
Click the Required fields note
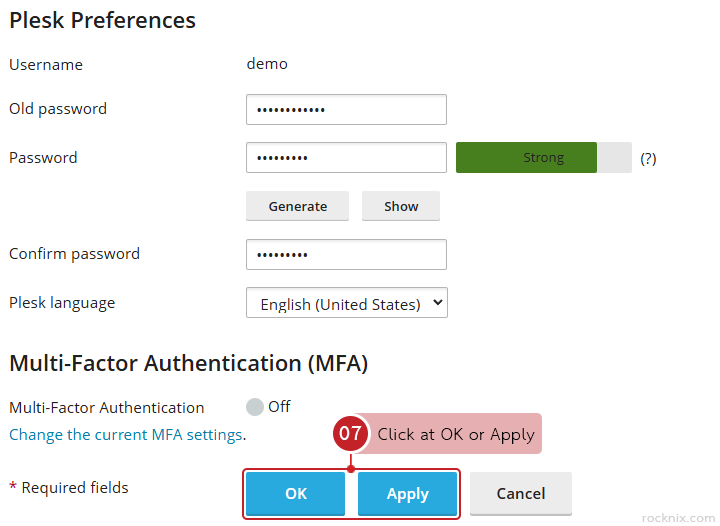point(69,488)
